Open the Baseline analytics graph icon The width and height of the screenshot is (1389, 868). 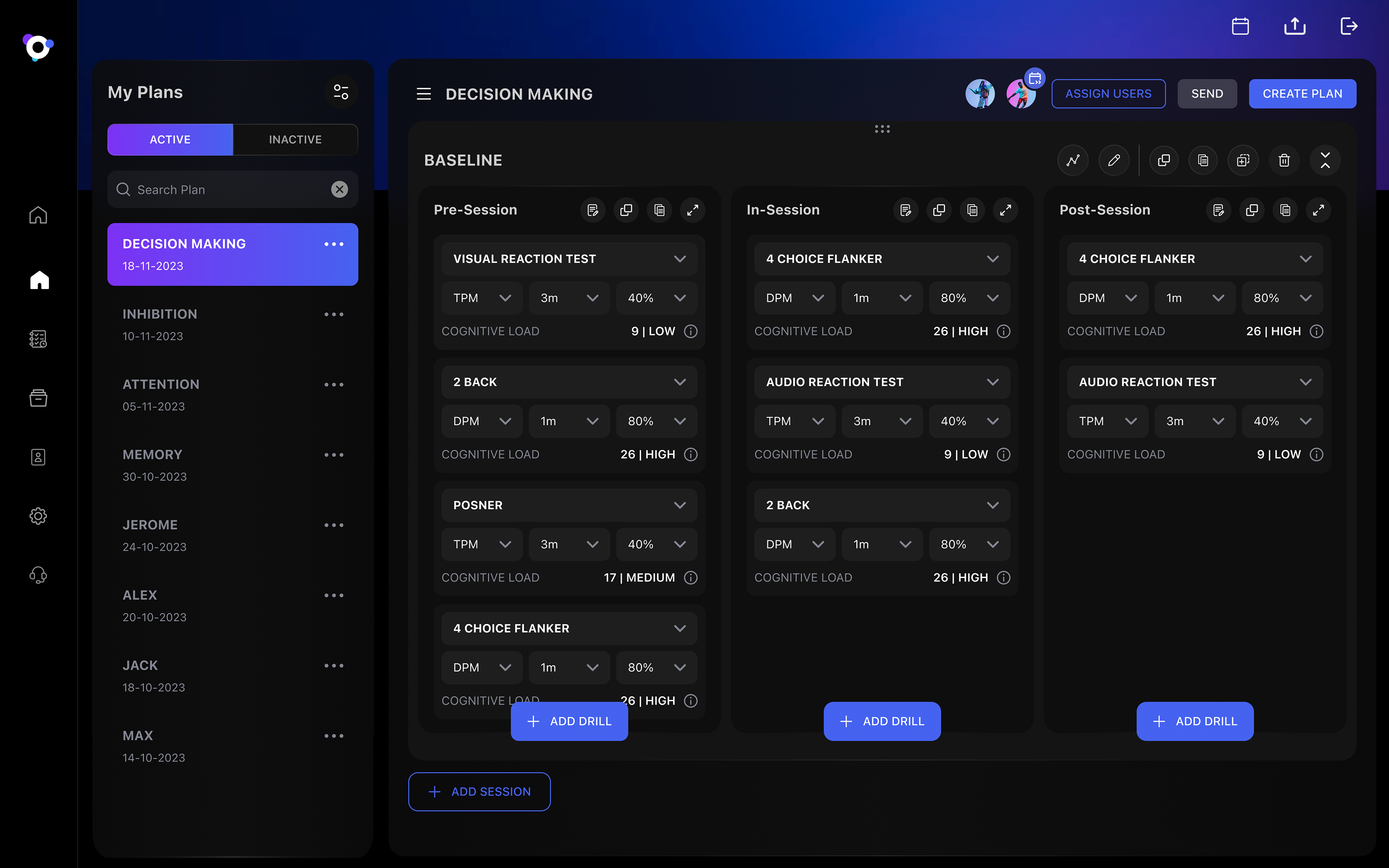pos(1073,160)
